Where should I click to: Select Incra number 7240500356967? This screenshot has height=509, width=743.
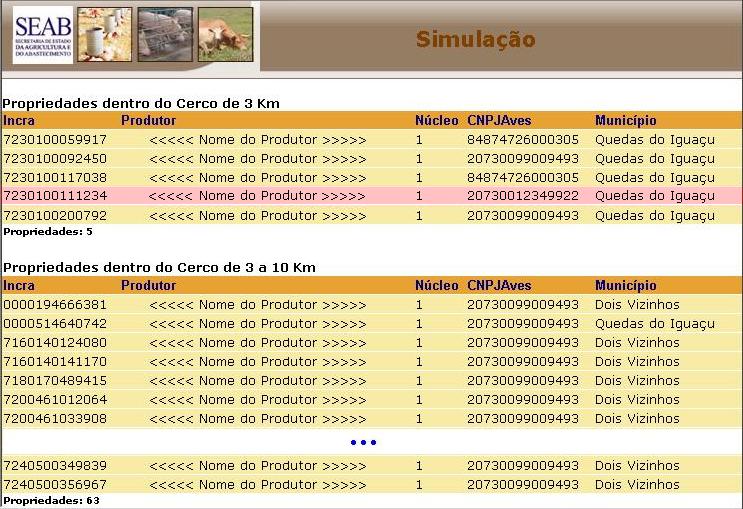click(56, 485)
